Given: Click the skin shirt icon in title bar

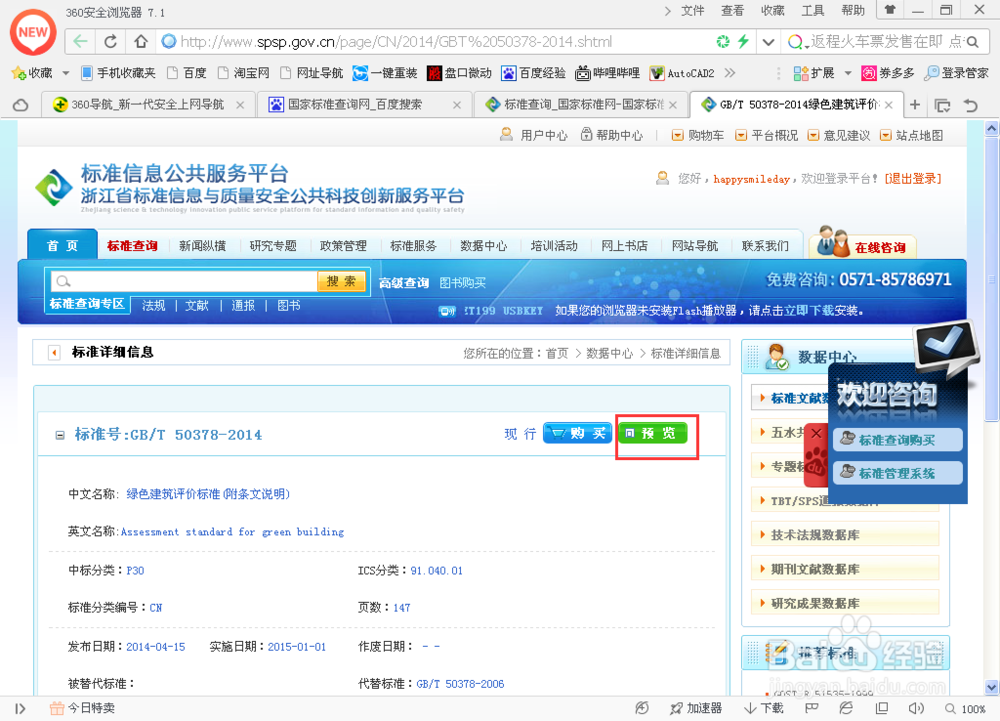Looking at the screenshot, I should tap(890, 10).
